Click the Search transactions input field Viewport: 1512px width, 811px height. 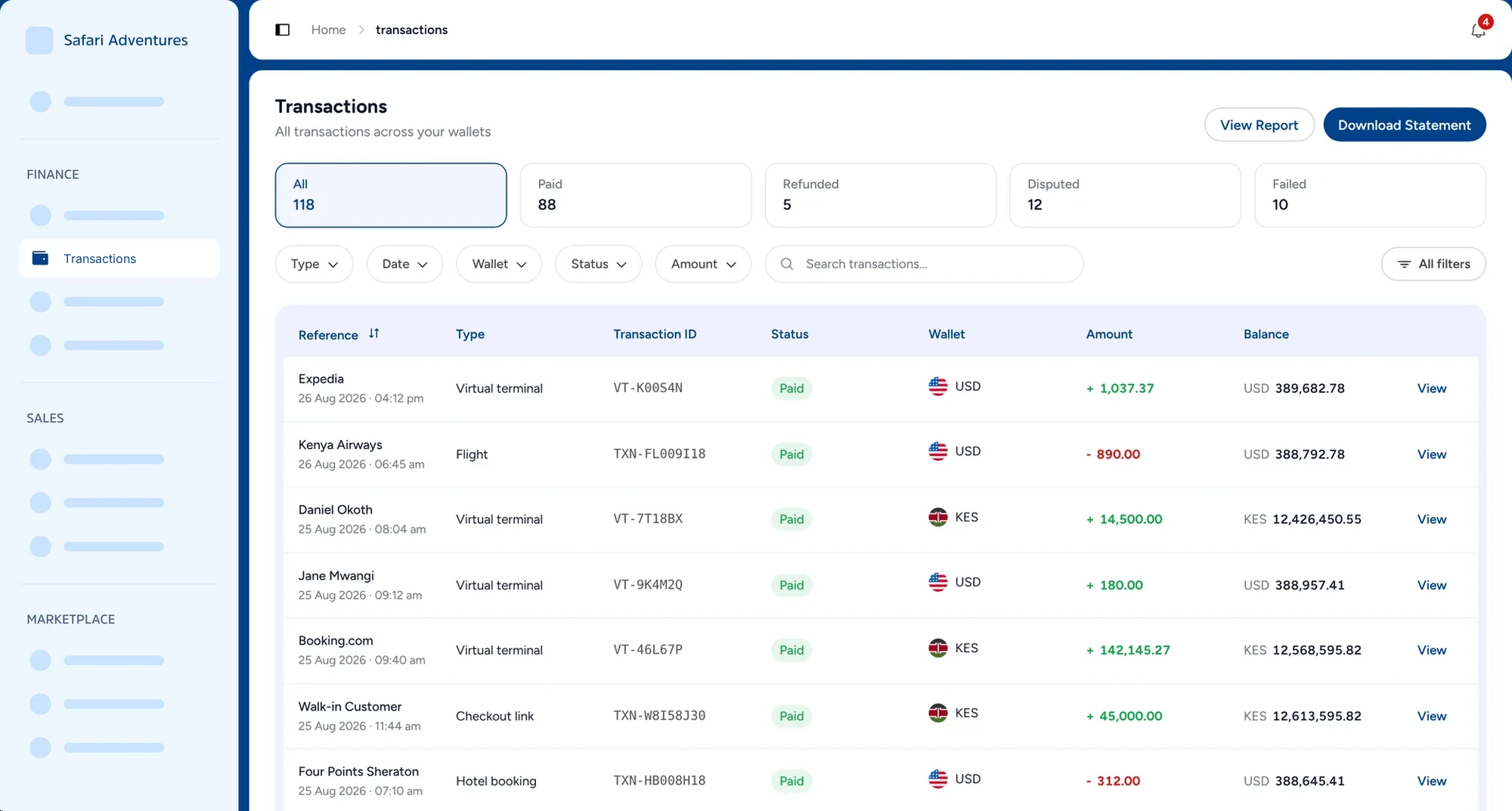point(924,264)
